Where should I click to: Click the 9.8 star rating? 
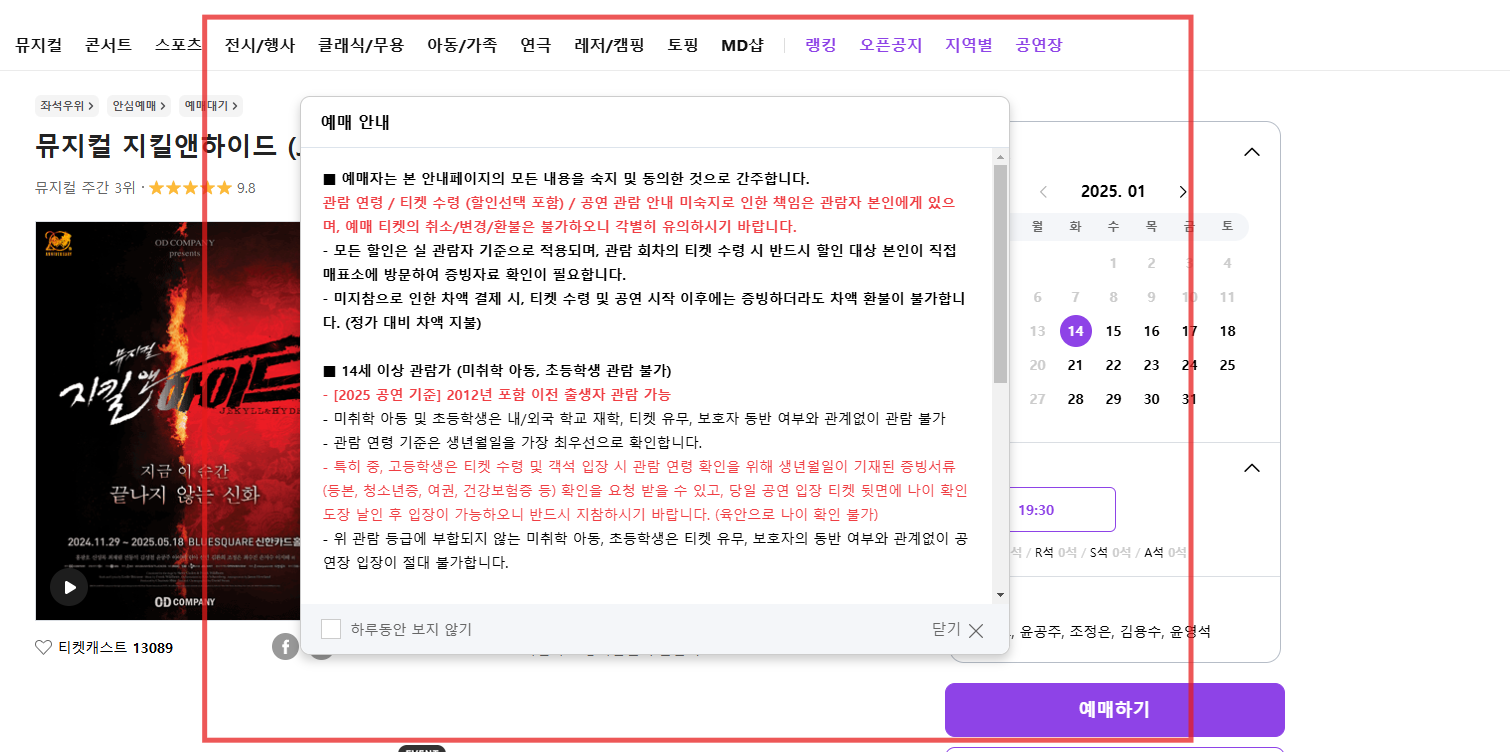tap(202, 187)
